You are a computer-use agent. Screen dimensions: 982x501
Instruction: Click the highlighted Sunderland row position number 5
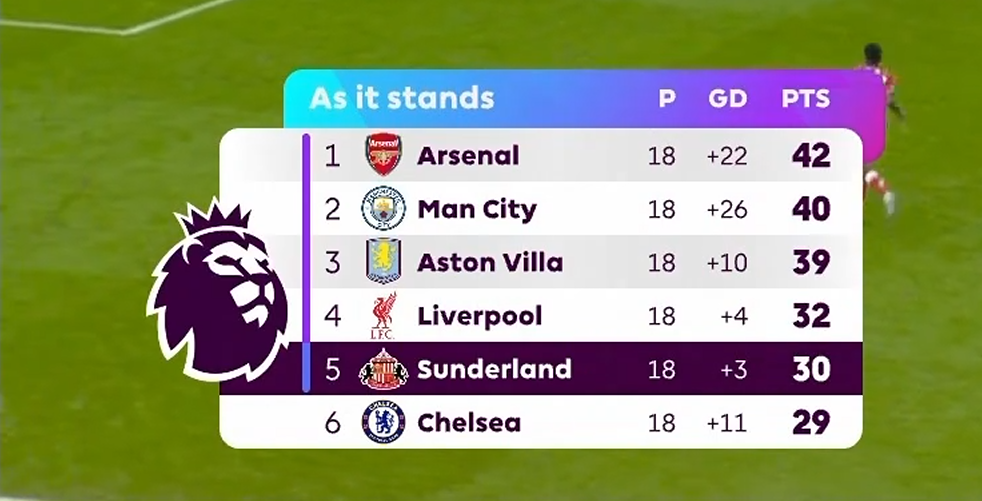click(333, 369)
